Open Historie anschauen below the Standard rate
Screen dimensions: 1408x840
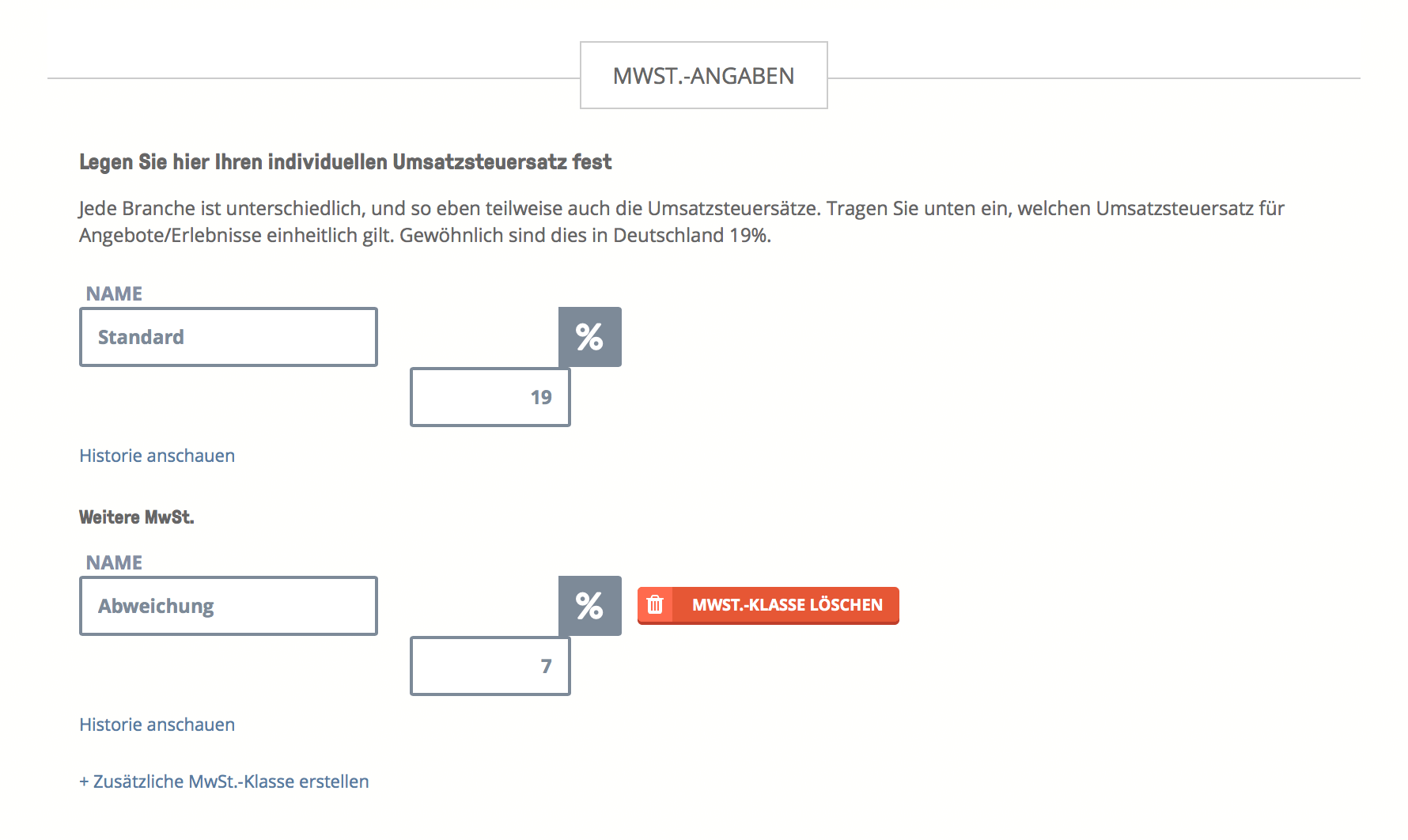click(x=157, y=456)
